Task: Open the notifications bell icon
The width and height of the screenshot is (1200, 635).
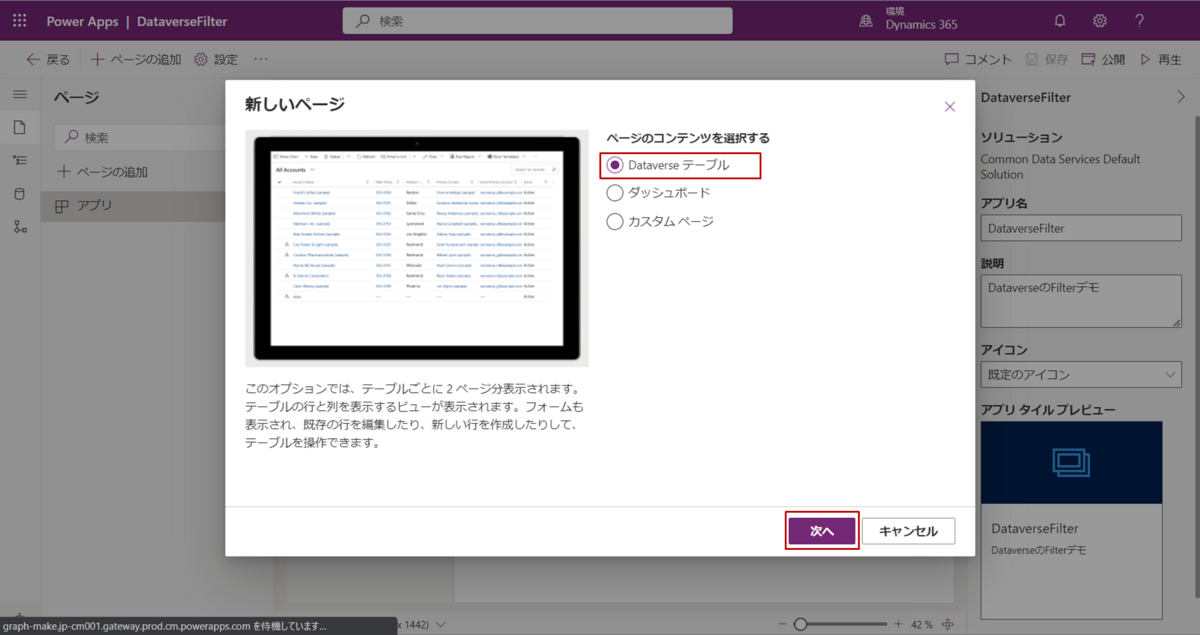Action: [x=1060, y=20]
